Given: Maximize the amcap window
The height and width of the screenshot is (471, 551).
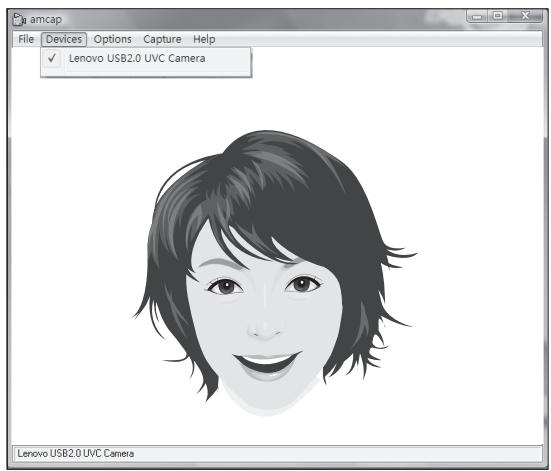Looking at the screenshot, I should (497, 16).
